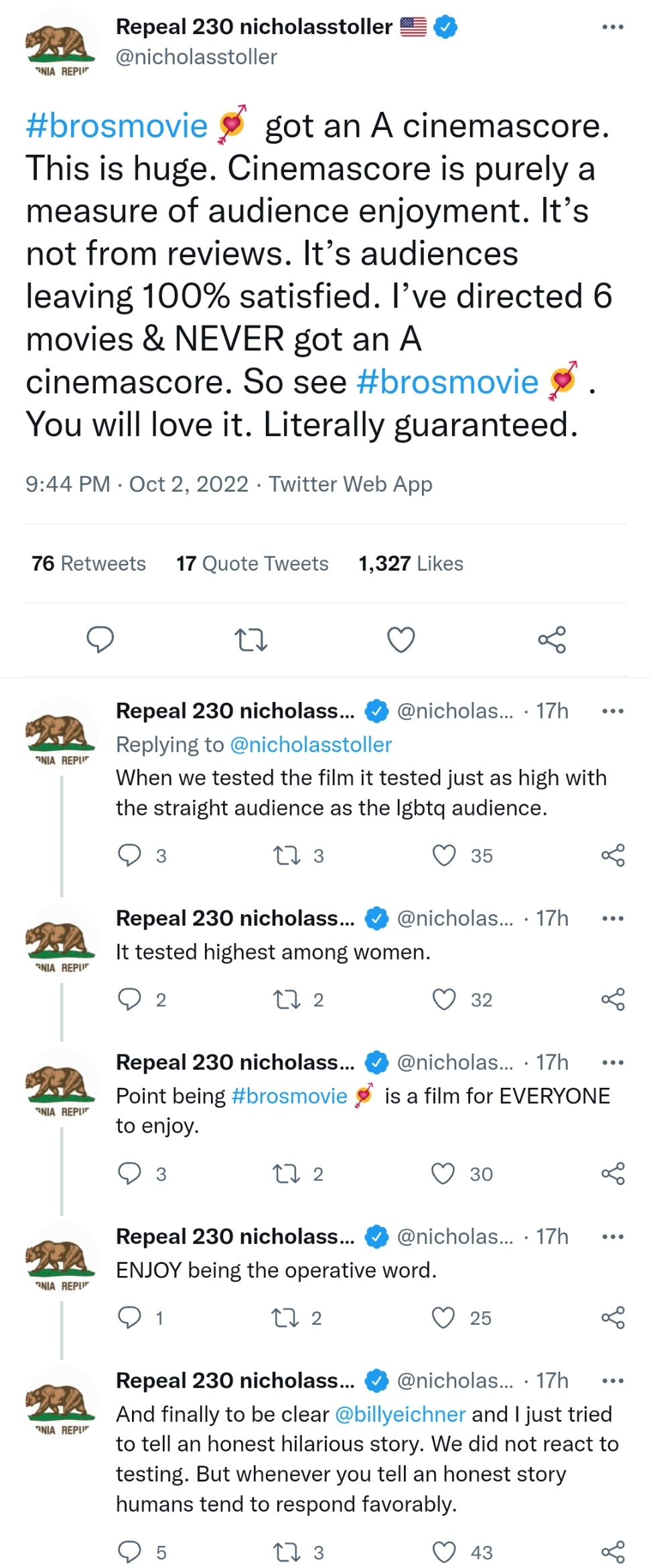Open the first #brosmovie hashtag
This screenshot has width=651, height=1568.
point(117,126)
